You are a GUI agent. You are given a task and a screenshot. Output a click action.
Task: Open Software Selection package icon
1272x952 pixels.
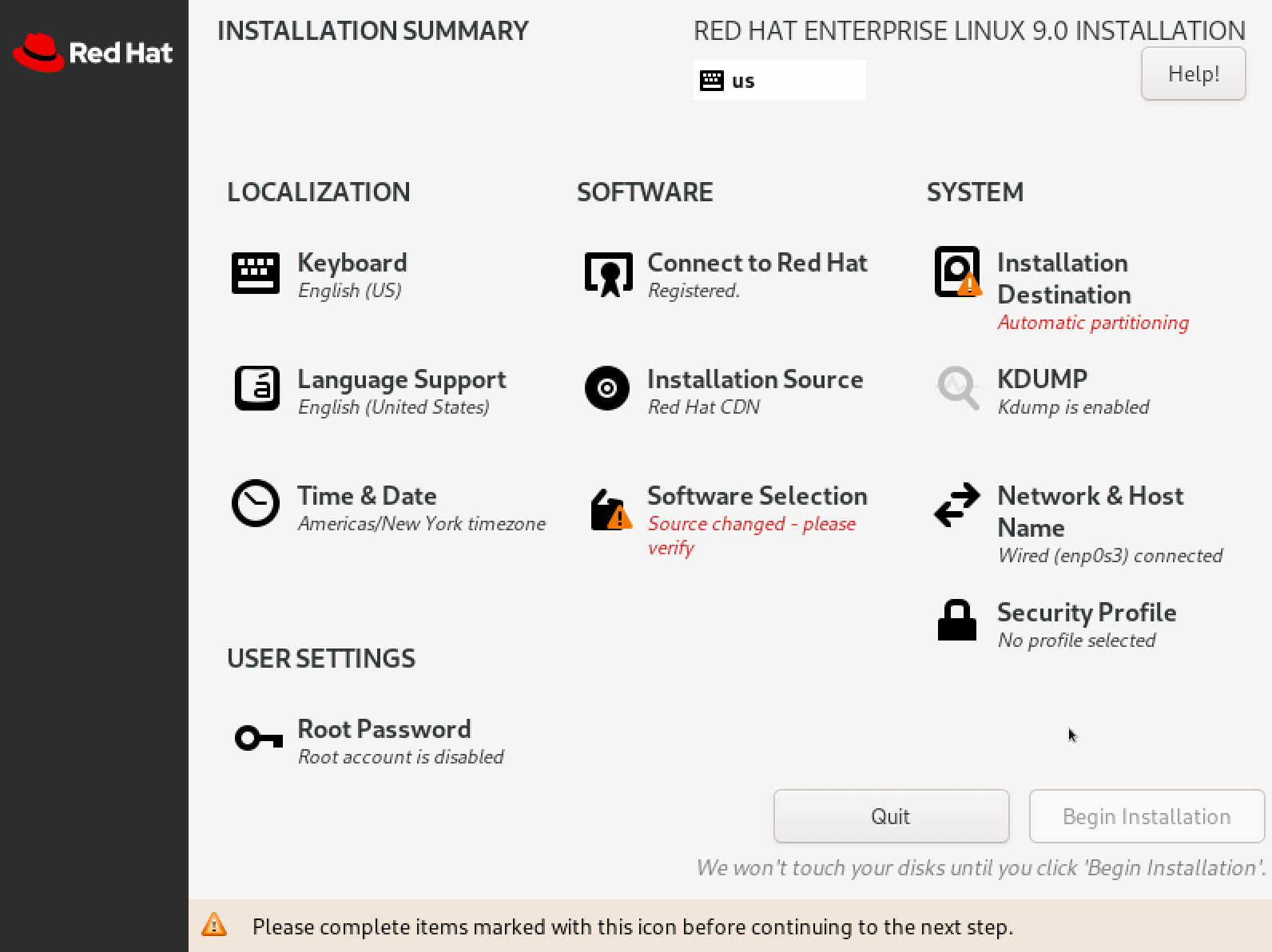(610, 510)
